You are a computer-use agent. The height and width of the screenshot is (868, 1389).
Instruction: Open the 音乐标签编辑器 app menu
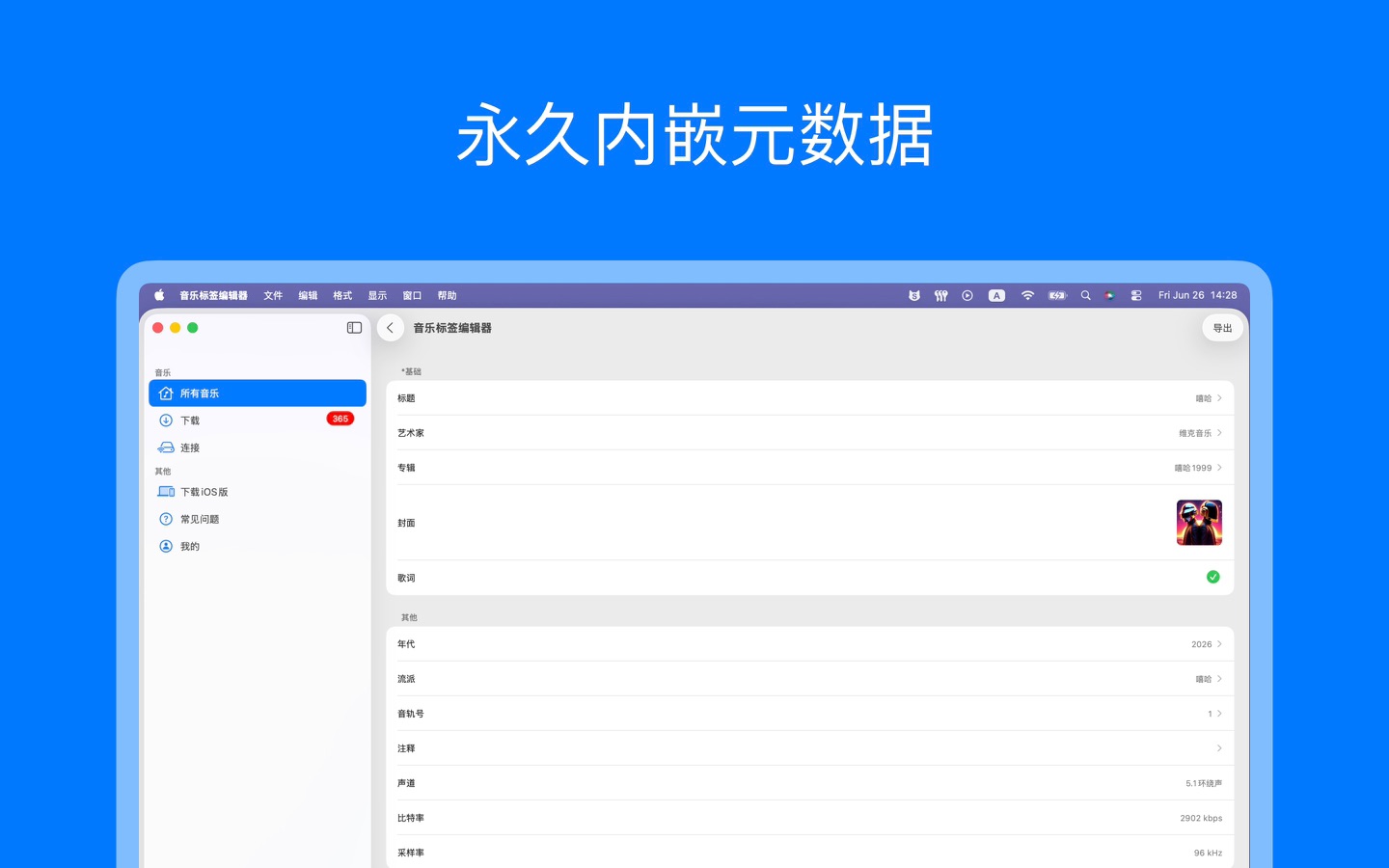tap(213, 295)
